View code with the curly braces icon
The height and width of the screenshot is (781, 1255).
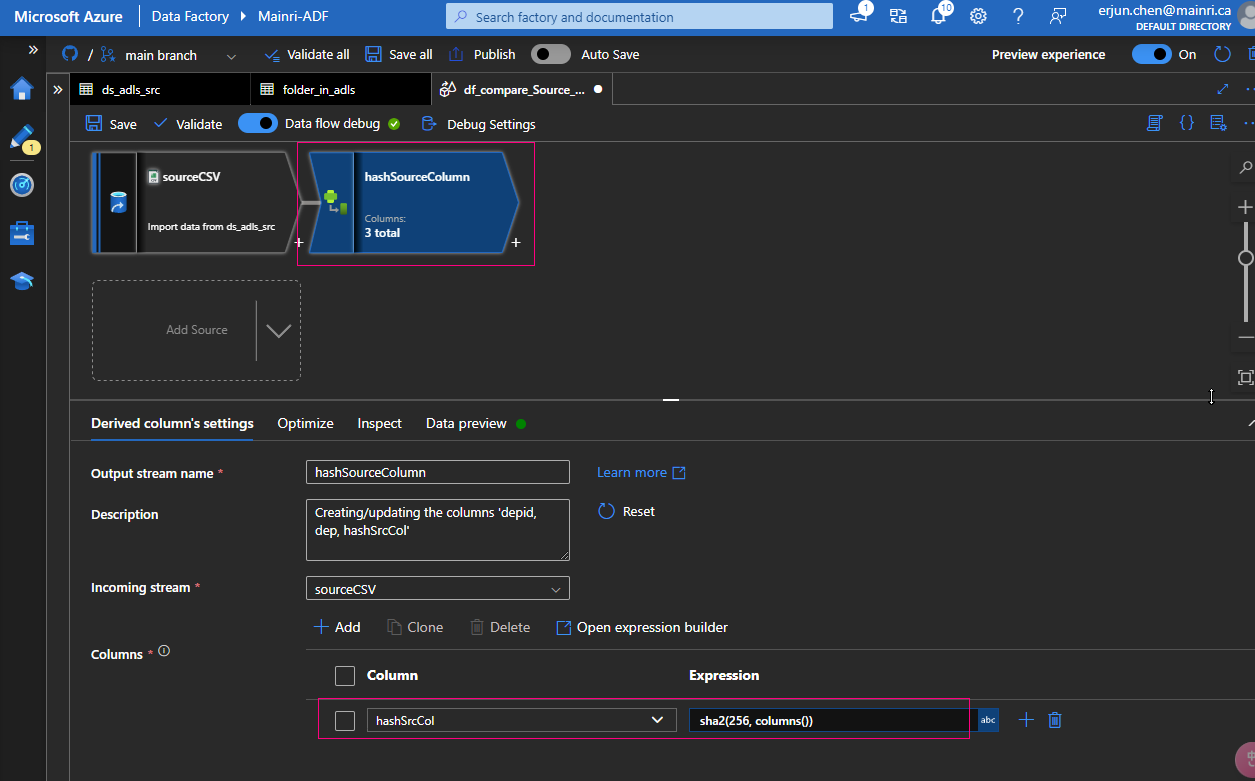(1186, 123)
